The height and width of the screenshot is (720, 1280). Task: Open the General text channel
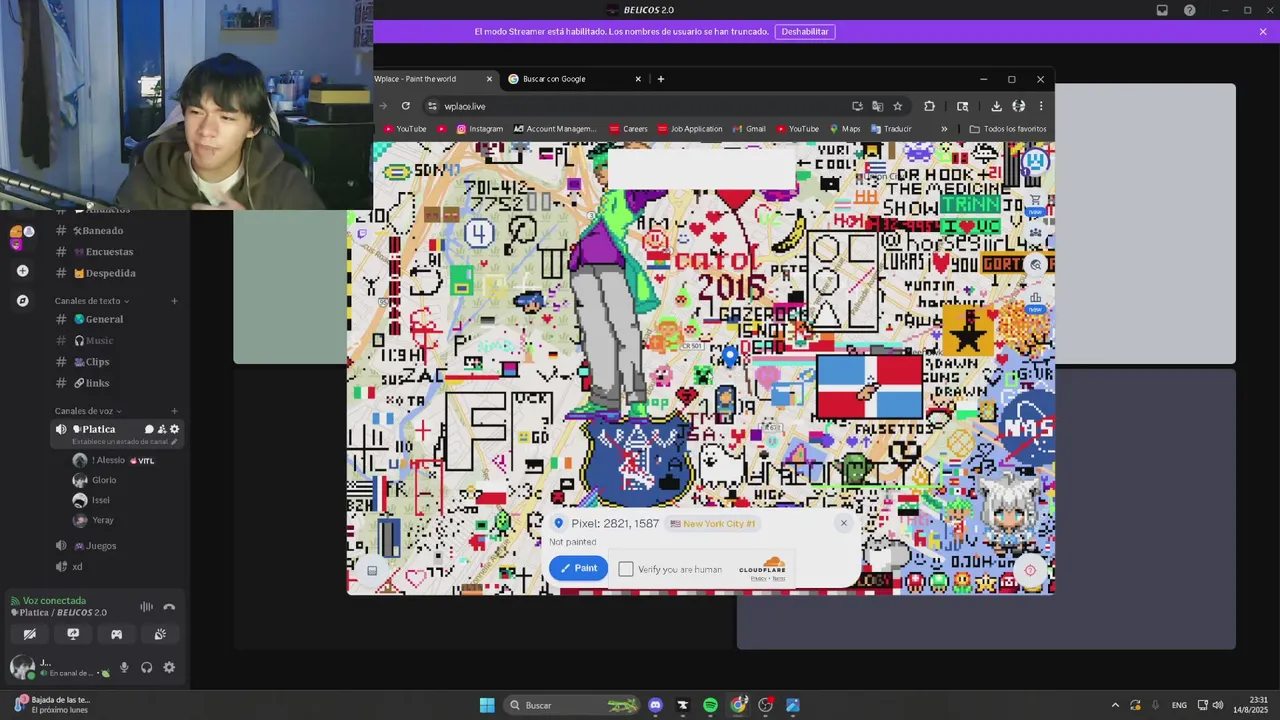(118, 319)
